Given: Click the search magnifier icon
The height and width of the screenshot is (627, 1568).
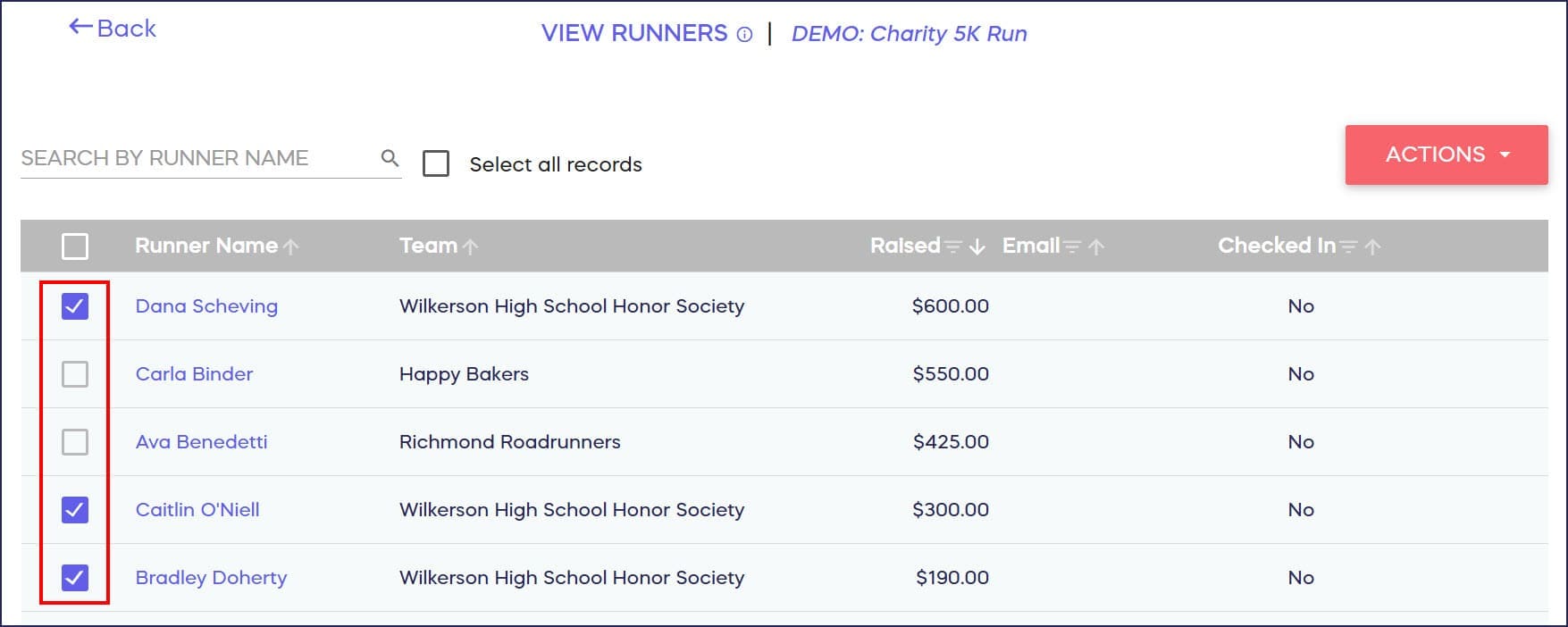Looking at the screenshot, I should point(390,158).
